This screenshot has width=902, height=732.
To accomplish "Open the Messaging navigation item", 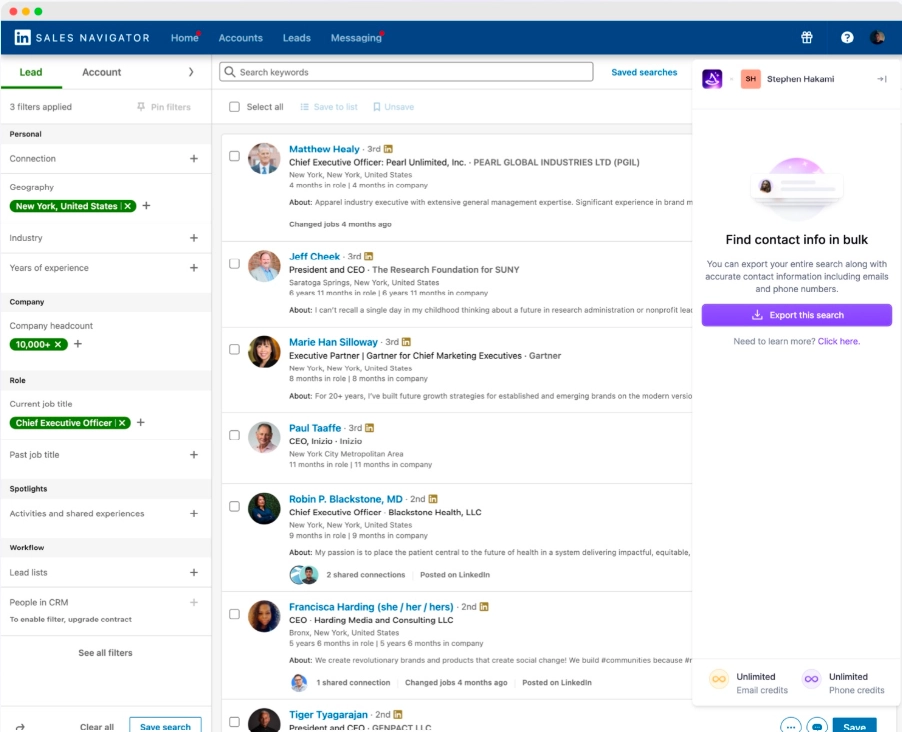I will (356, 38).
